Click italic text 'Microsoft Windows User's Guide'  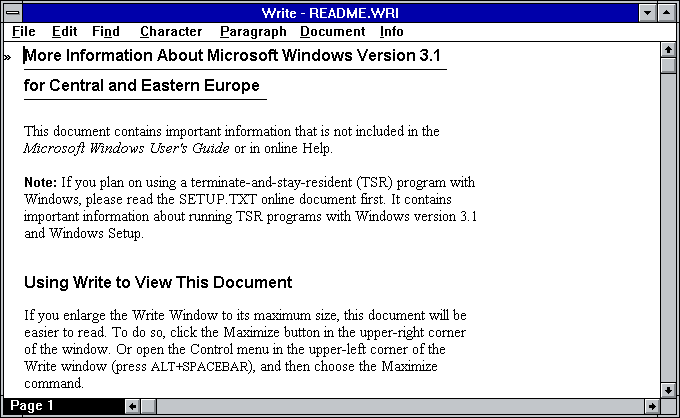click(x=126, y=148)
